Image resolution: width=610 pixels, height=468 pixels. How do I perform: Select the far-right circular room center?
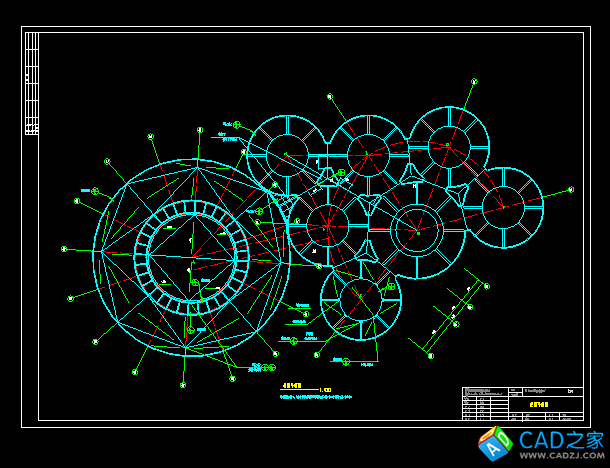coord(503,207)
